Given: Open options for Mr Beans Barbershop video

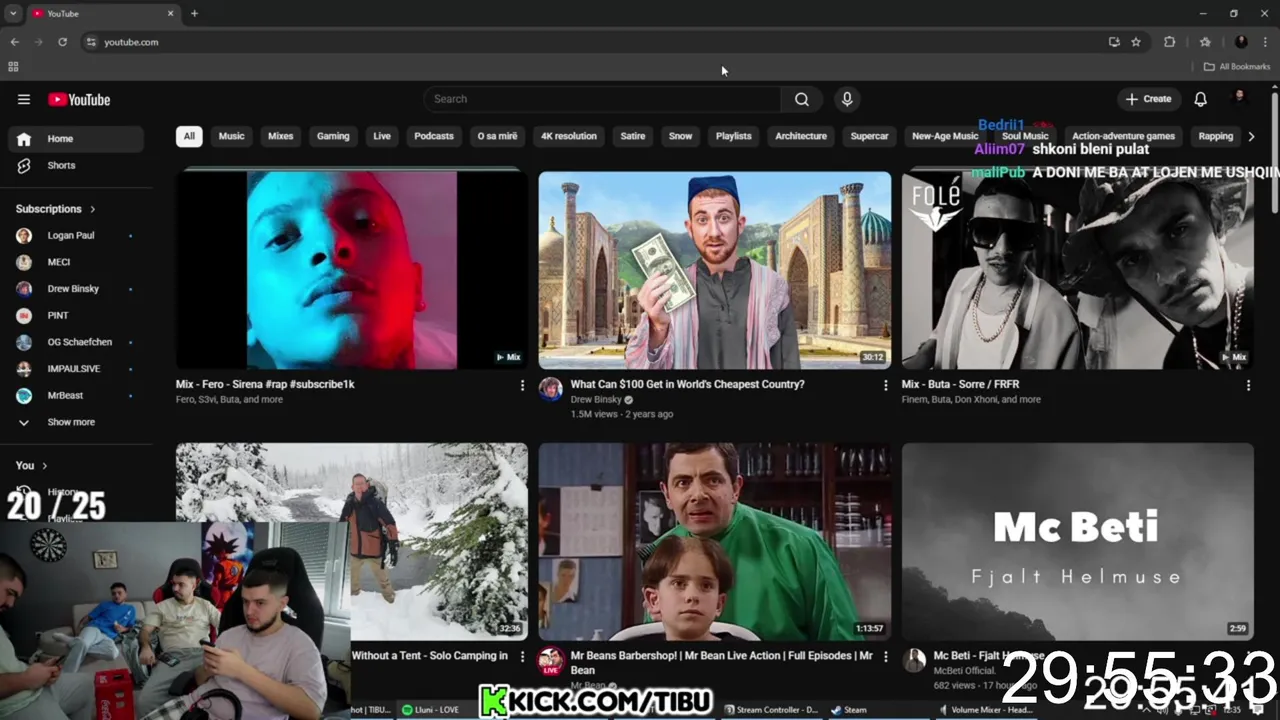Looking at the screenshot, I should (x=885, y=656).
